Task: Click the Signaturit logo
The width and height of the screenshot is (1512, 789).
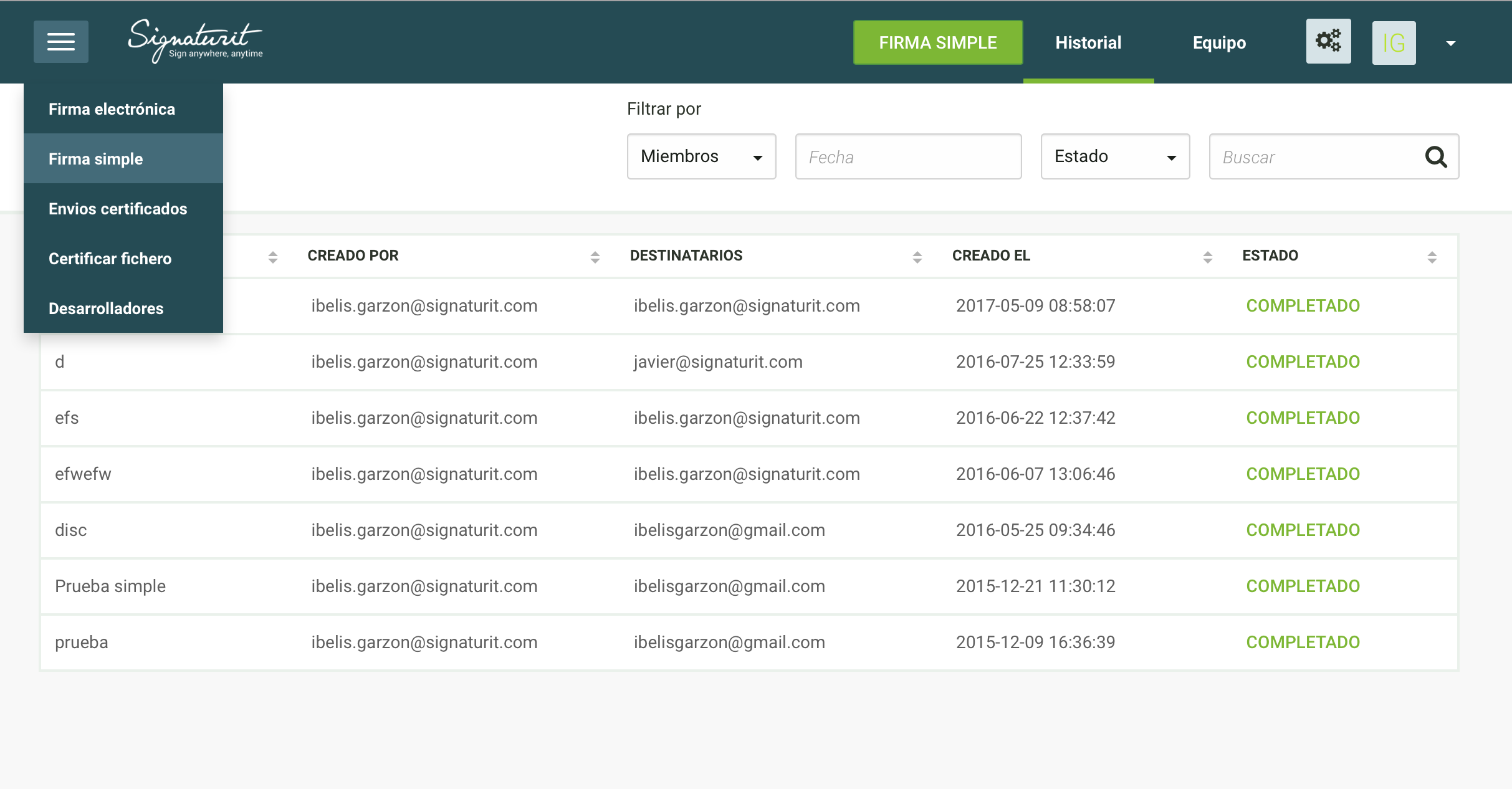Action: (195, 41)
